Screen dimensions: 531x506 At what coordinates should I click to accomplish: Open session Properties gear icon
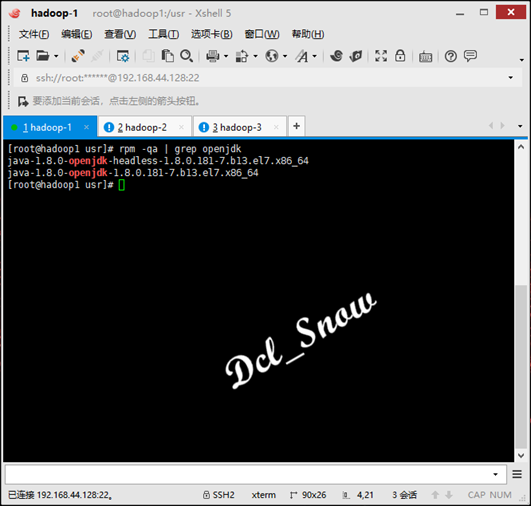click(123, 56)
